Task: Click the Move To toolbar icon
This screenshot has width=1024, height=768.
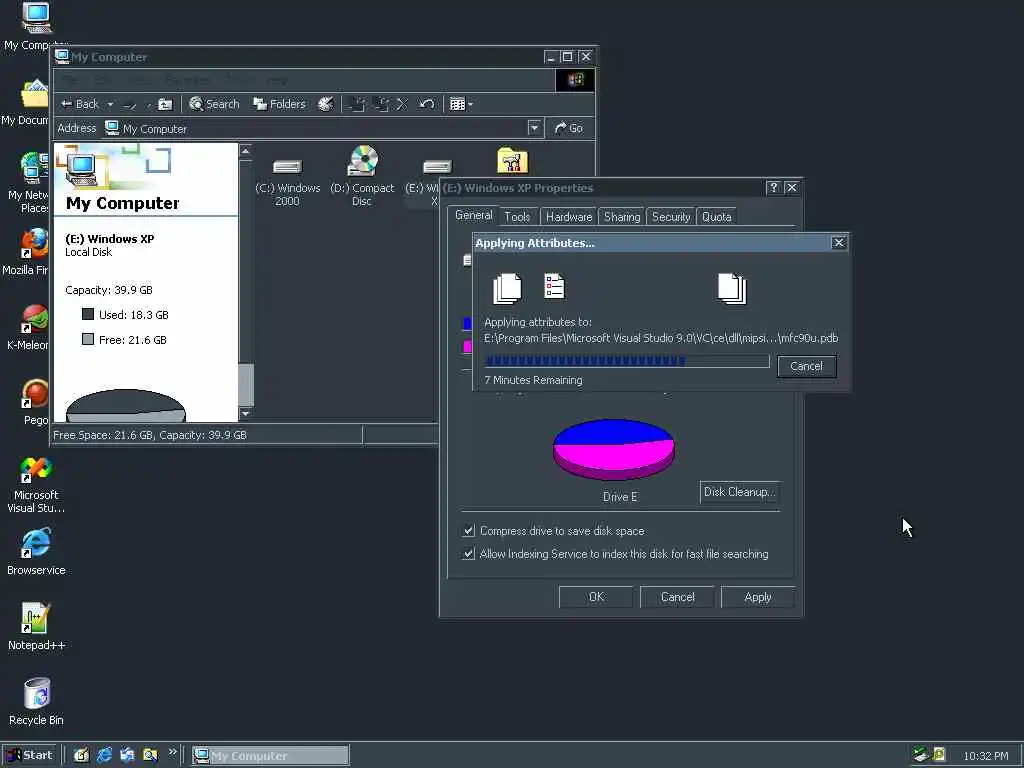Action: pyautogui.click(x=357, y=104)
